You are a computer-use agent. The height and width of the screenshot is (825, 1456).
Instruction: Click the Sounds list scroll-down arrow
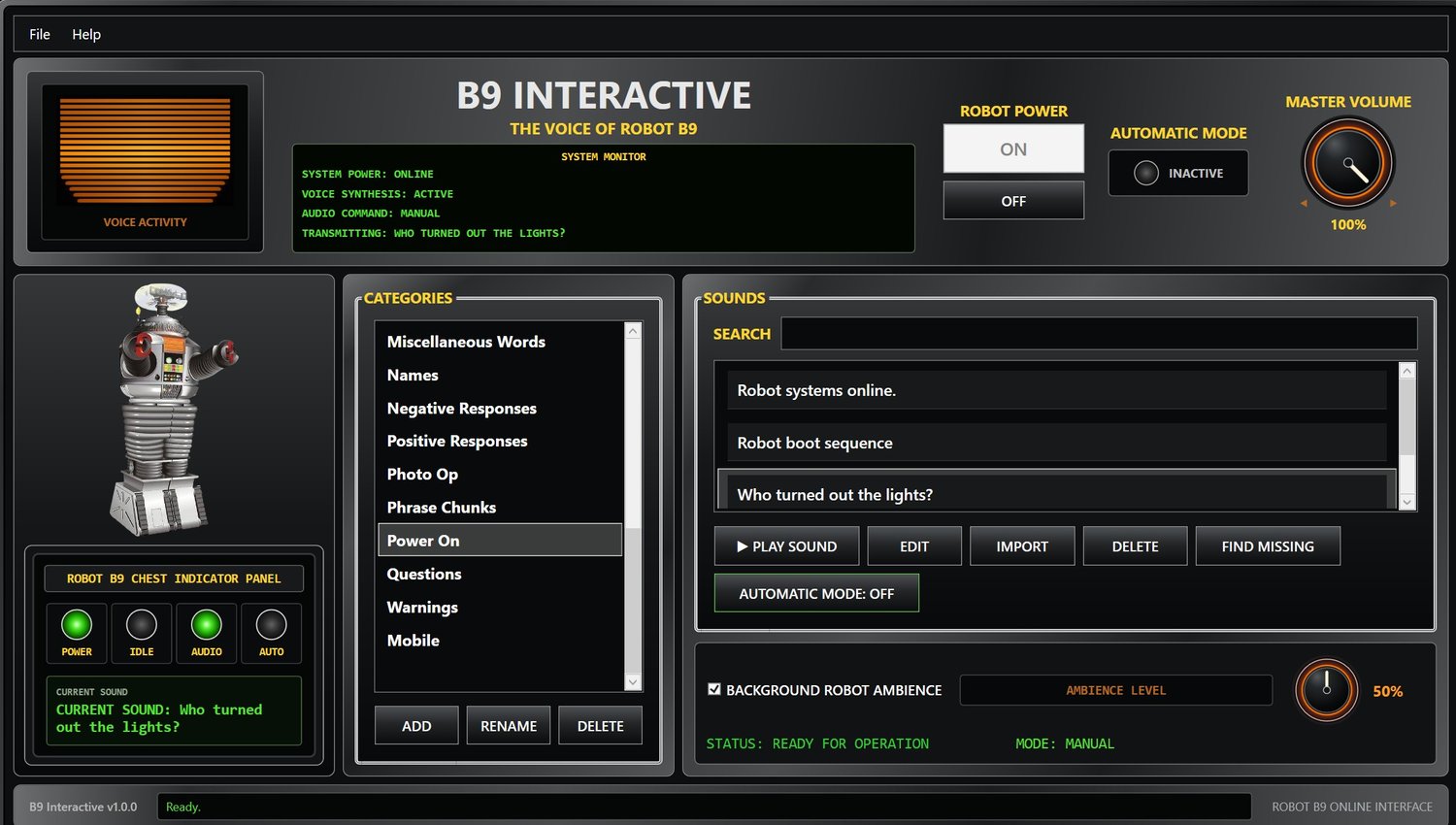click(1407, 502)
